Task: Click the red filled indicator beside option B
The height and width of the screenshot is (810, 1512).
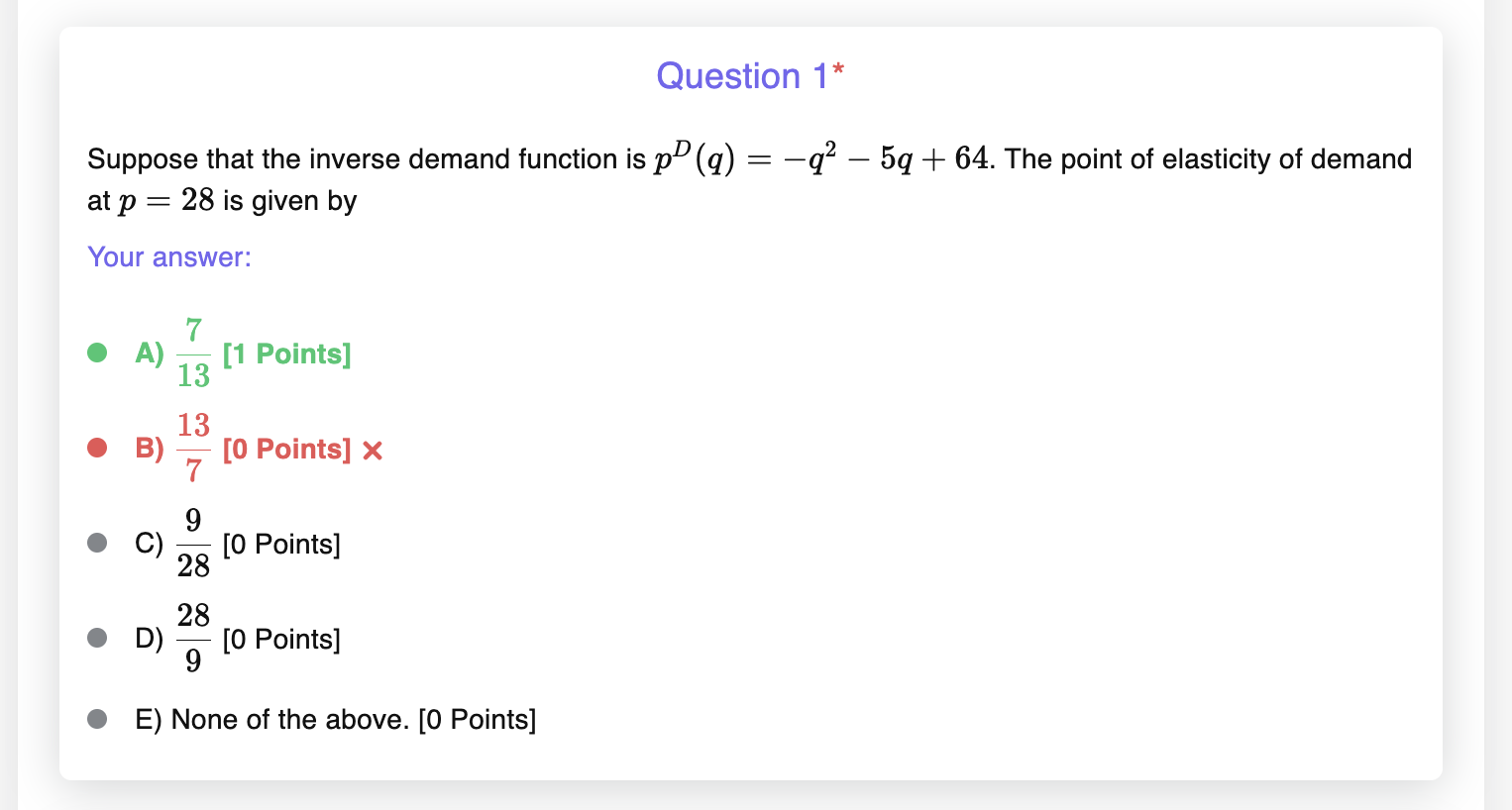Action: click(x=97, y=447)
